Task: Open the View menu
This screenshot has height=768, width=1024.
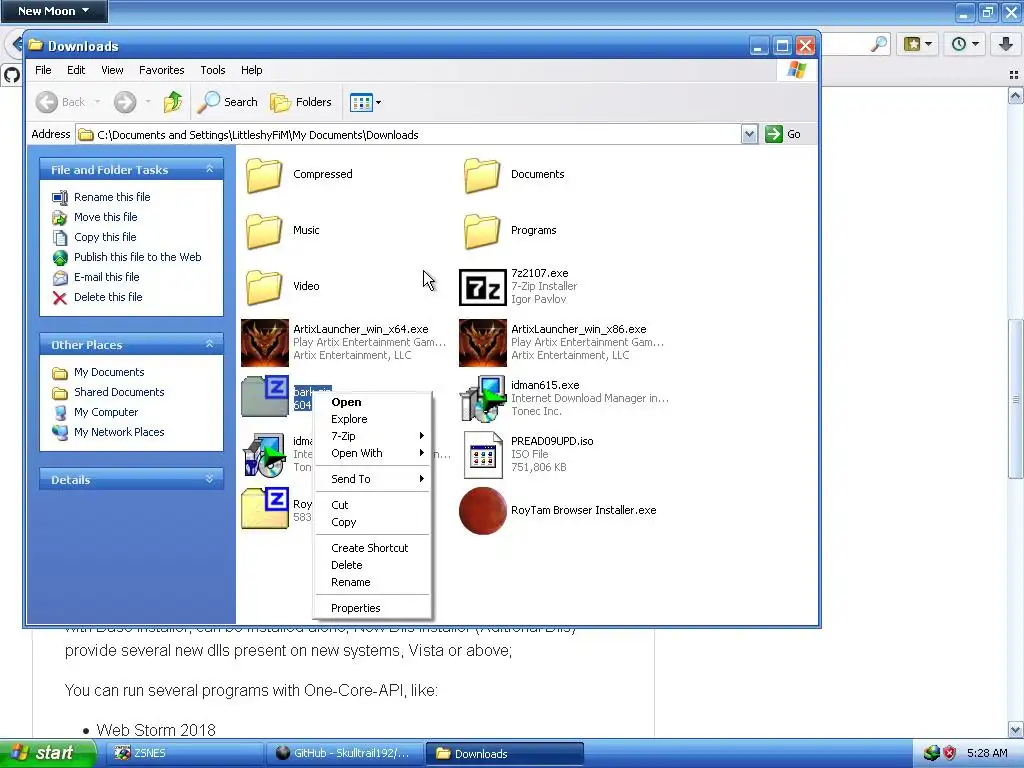Action: (112, 70)
